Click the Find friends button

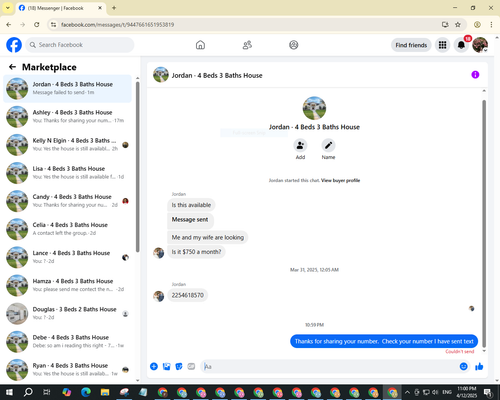click(411, 45)
